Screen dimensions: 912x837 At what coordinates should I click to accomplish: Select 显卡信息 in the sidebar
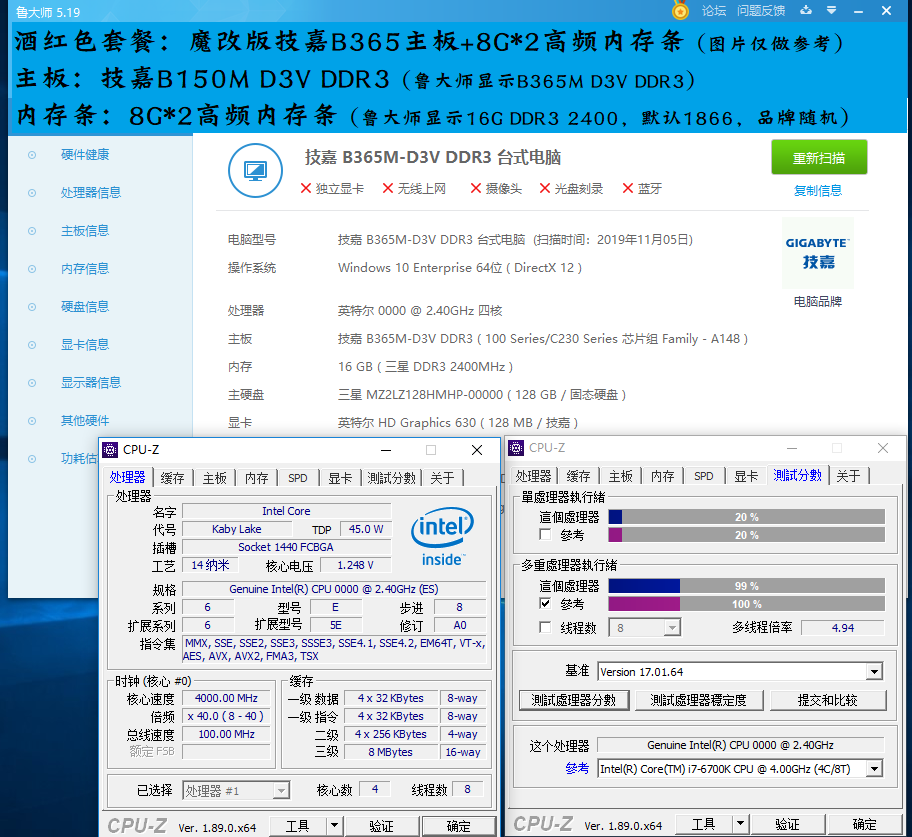[85, 345]
